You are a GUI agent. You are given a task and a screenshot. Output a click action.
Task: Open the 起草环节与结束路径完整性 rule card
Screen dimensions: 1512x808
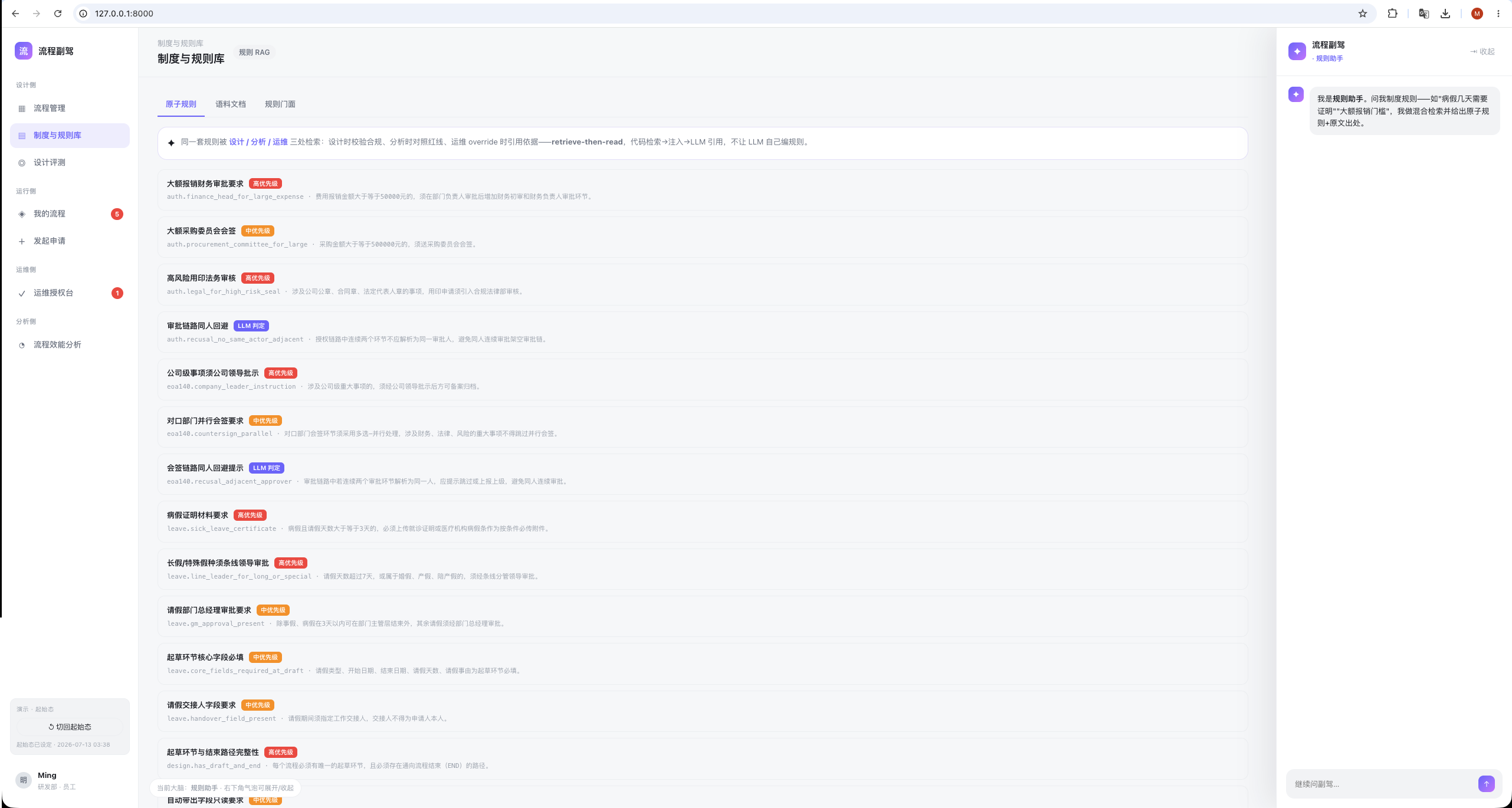coord(702,758)
